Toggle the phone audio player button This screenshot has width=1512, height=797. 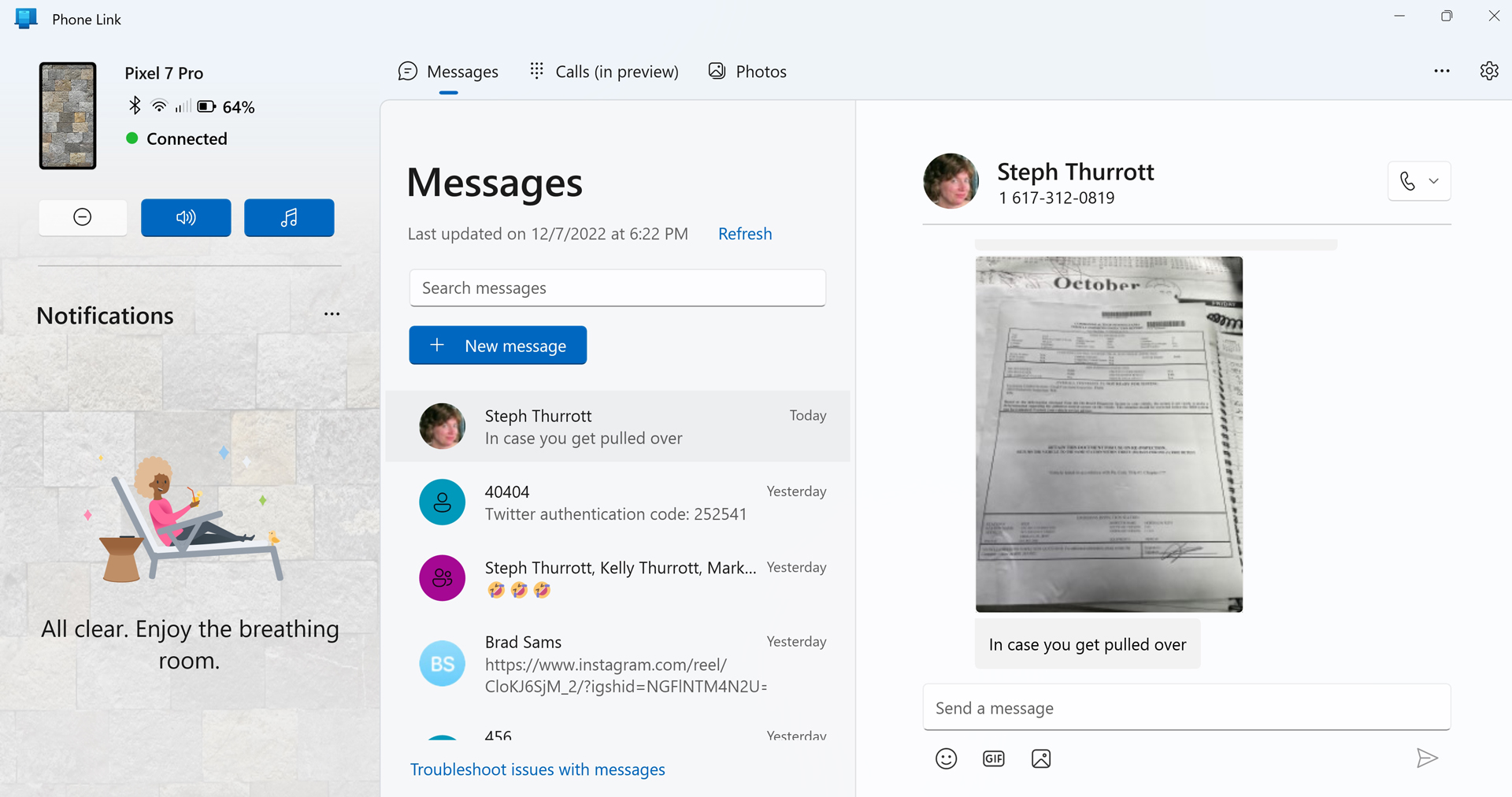point(289,217)
